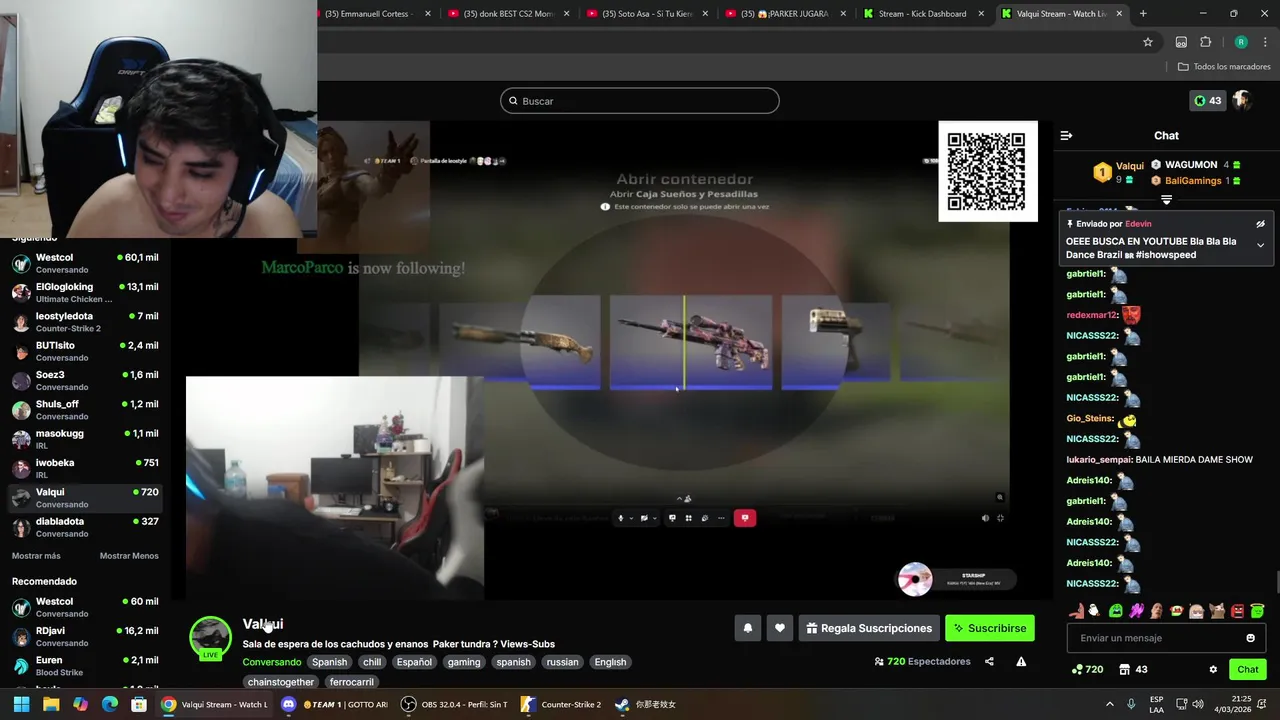Share the stream via share icon
Viewport: 1280px width, 720px height.
click(989, 661)
